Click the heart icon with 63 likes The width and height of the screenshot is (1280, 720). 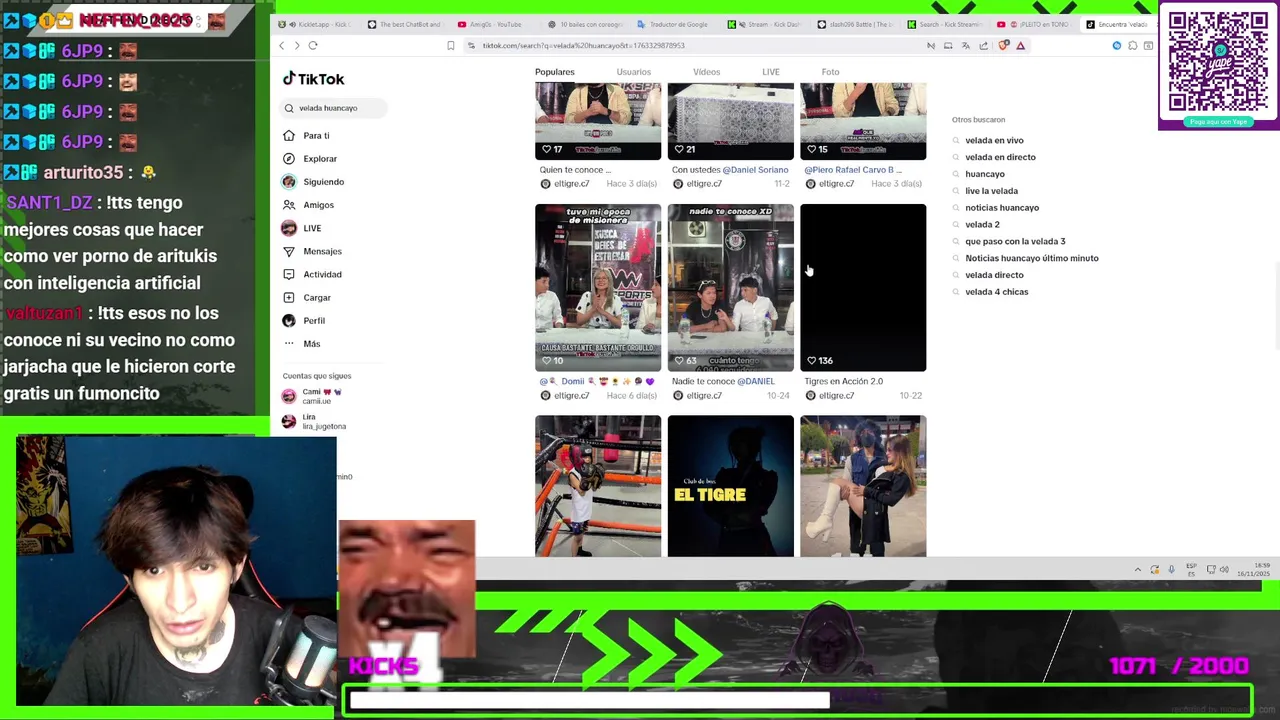tap(679, 361)
